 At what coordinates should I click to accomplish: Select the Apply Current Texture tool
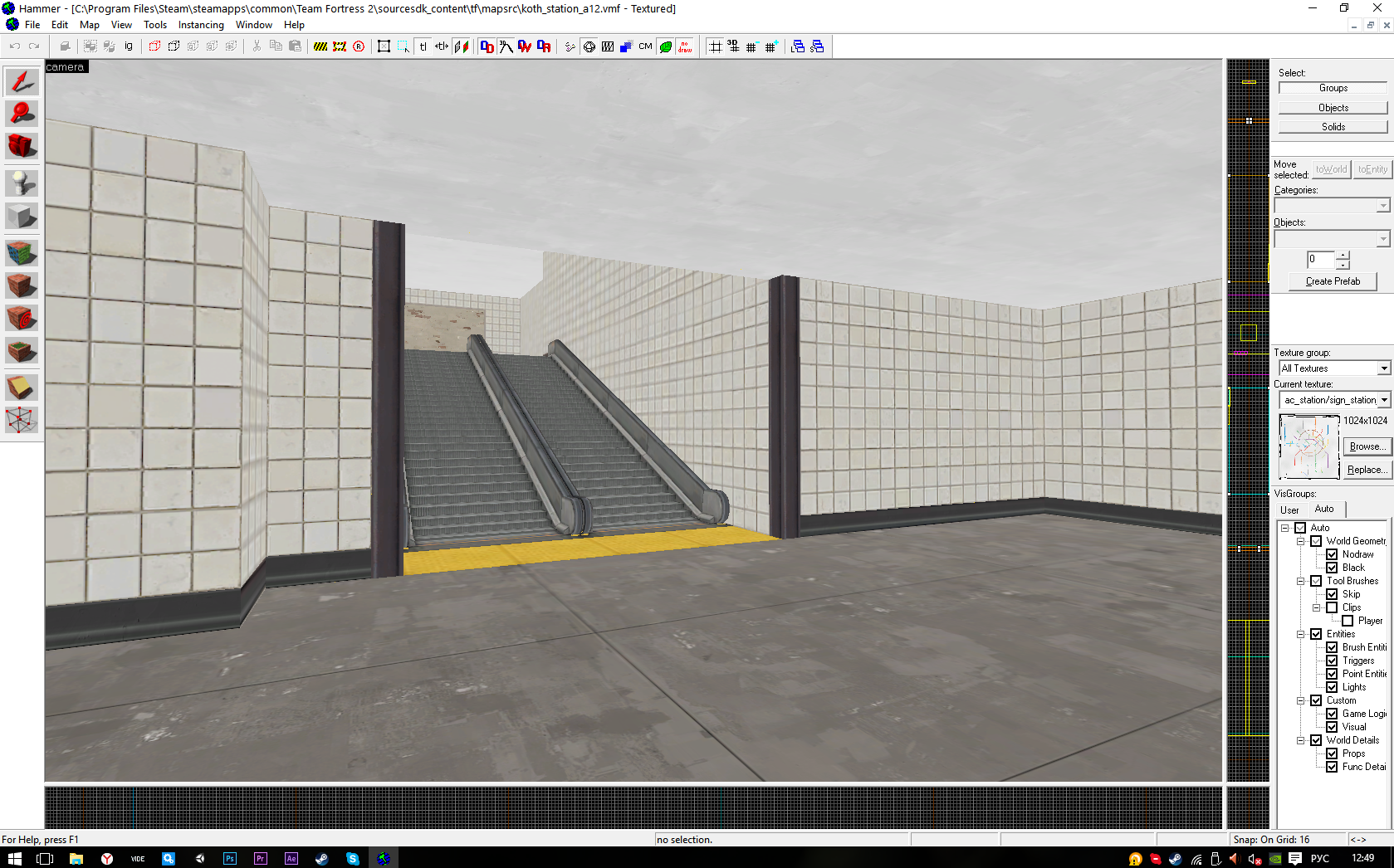coord(22,285)
